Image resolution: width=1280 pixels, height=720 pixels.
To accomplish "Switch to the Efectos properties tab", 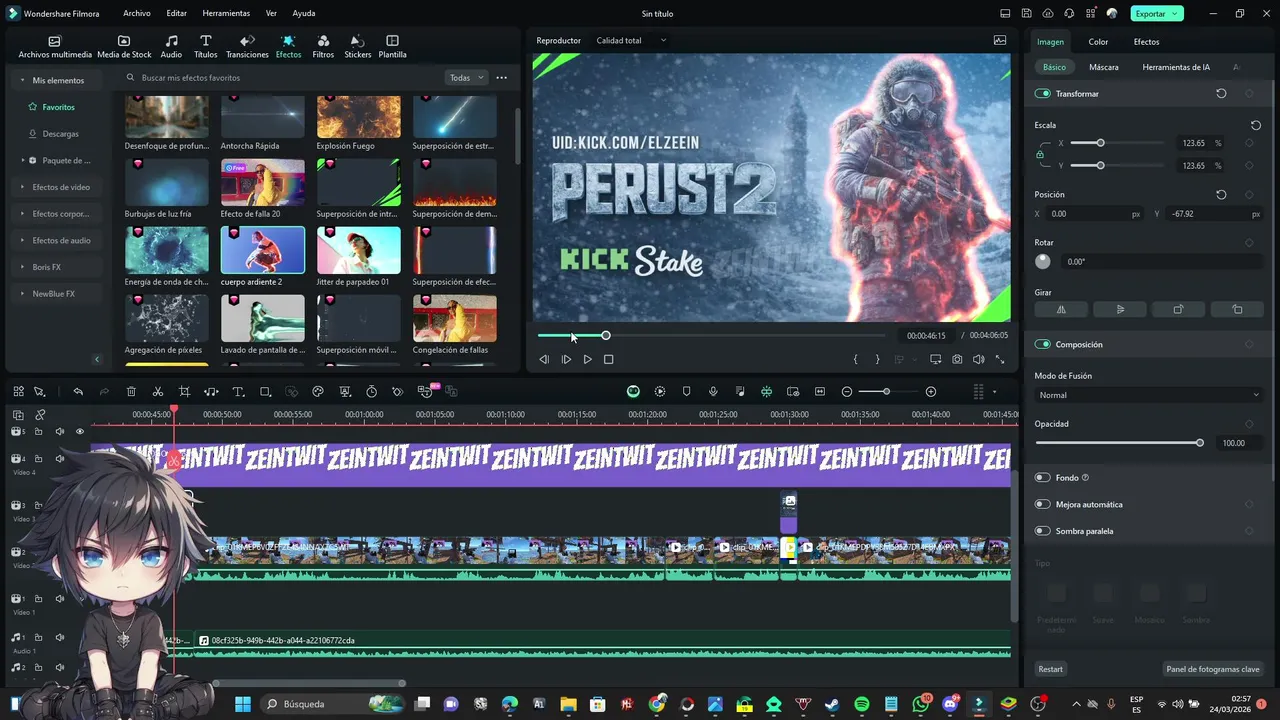I will (x=1146, y=42).
